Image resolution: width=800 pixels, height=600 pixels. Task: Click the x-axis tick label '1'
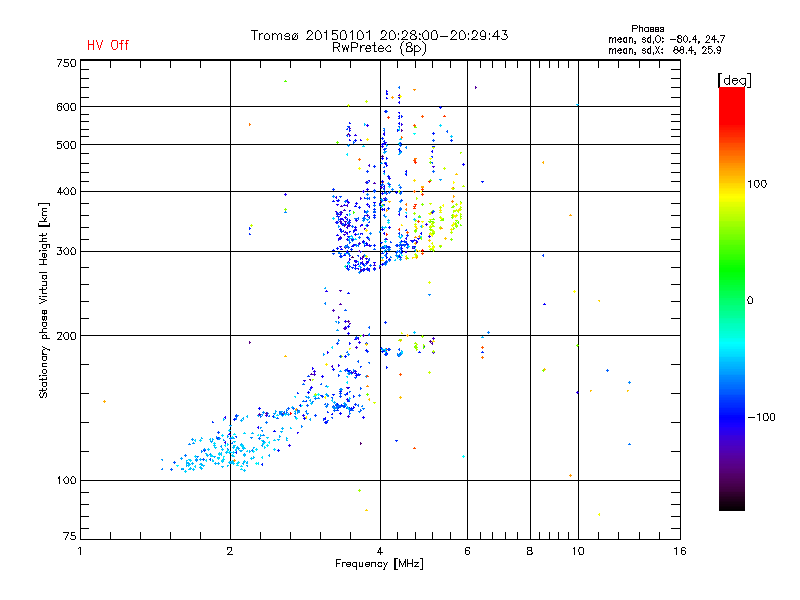(x=80, y=551)
